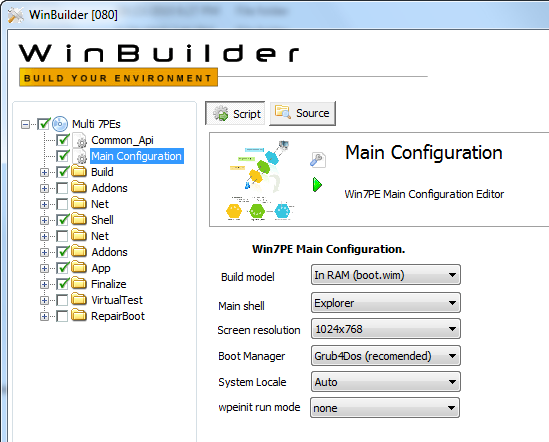Expand the Finalize folder node
549x442 pixels.
tap(44, 284)
